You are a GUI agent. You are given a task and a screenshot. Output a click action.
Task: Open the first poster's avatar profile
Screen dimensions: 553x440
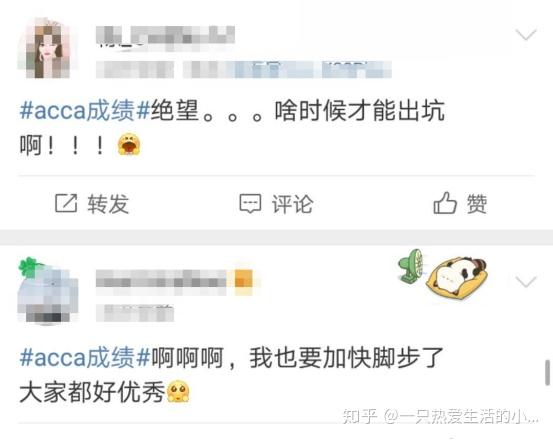pos(48,48)
